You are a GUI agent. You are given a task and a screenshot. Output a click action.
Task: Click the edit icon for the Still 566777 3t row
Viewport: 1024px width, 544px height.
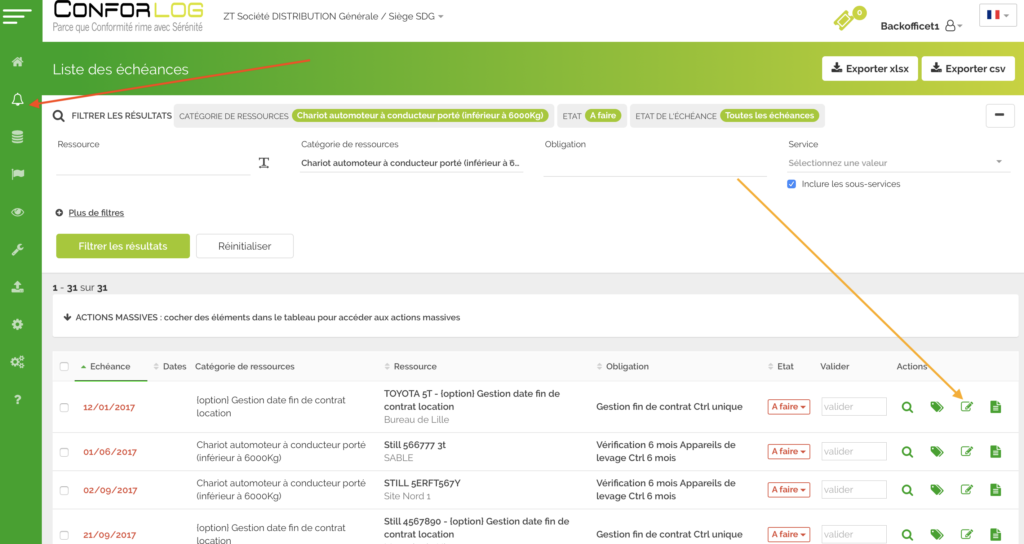[x=966, y=452]
